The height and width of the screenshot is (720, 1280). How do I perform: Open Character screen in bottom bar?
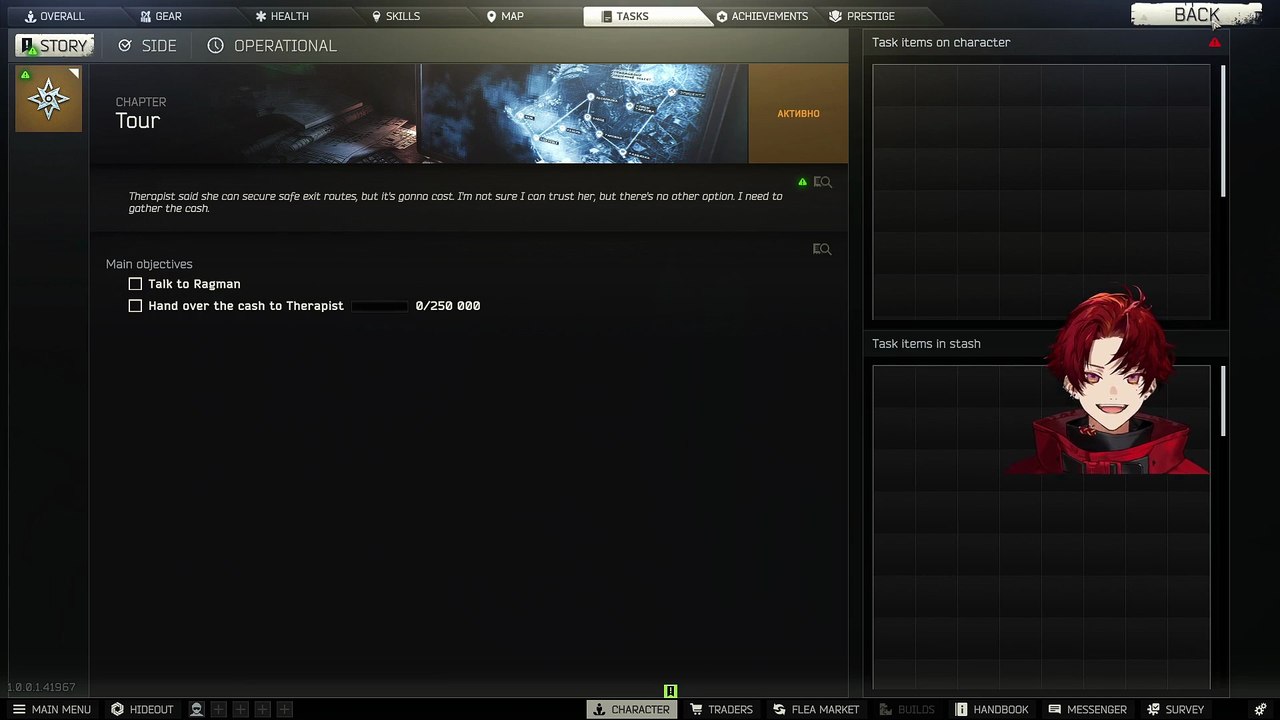pos(631,709)
